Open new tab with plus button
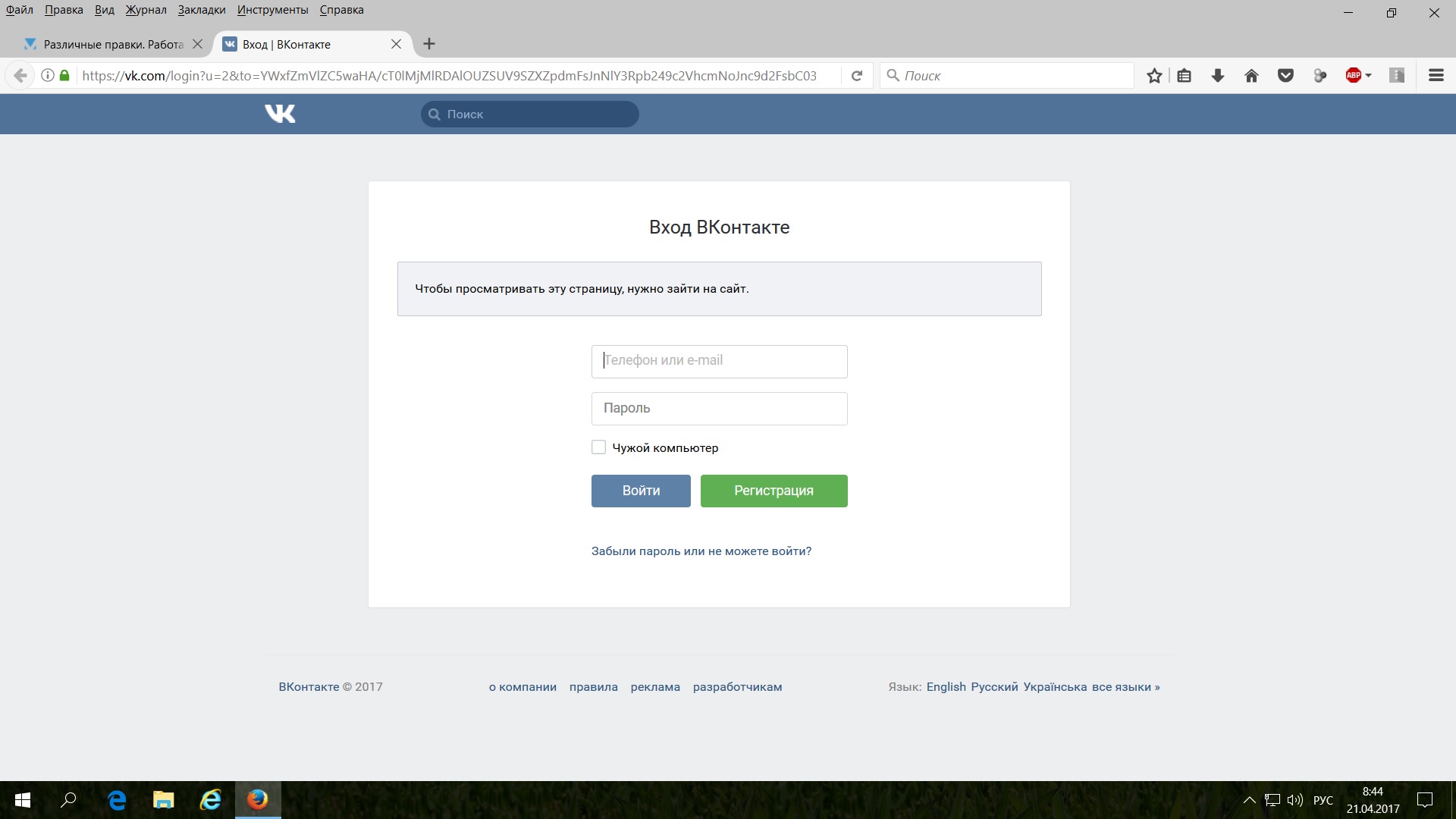The image size is (1456, 819). (x=429, y=44)
